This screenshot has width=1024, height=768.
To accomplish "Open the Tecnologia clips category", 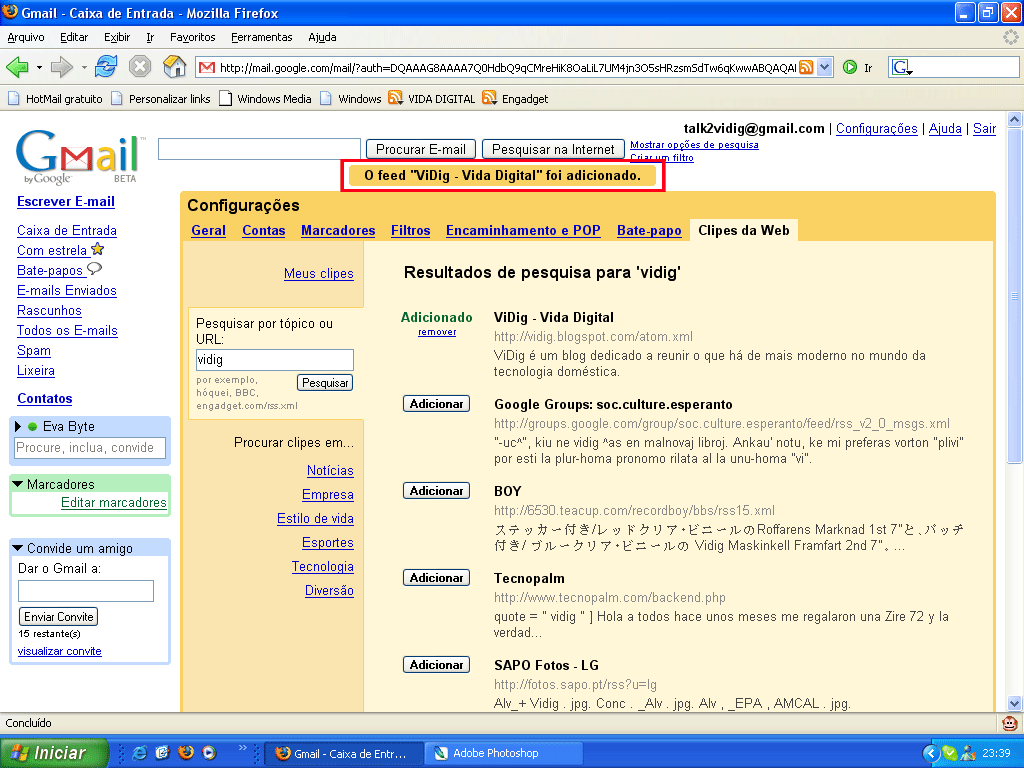I will click(x=323, y=567).
